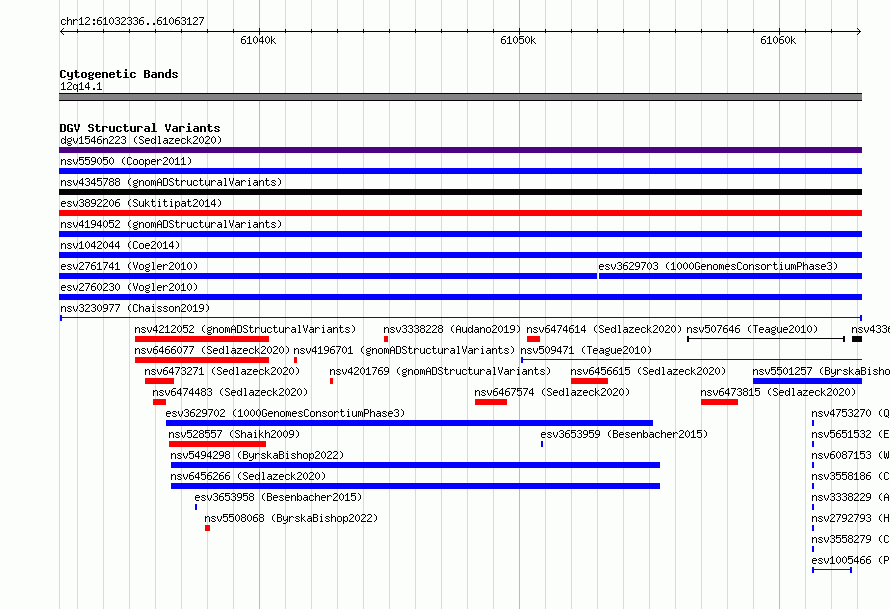Click the nsv4345788 (gnomADStructuralVariants) label
Image resolution: width=890 pixels, height=609 pixels.
(x=171, y=182)
